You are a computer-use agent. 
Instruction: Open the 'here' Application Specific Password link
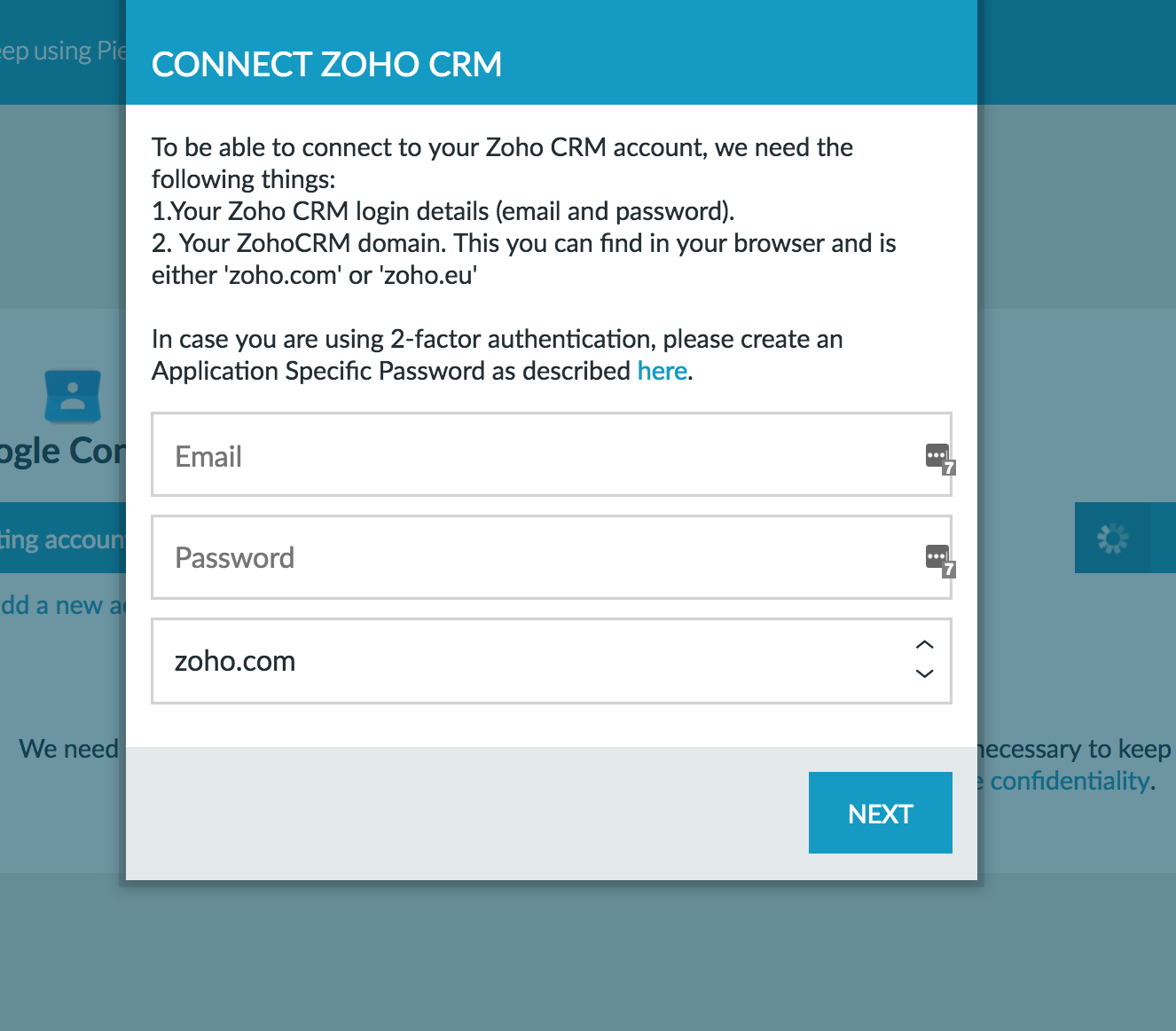click(x=662, y=371)
